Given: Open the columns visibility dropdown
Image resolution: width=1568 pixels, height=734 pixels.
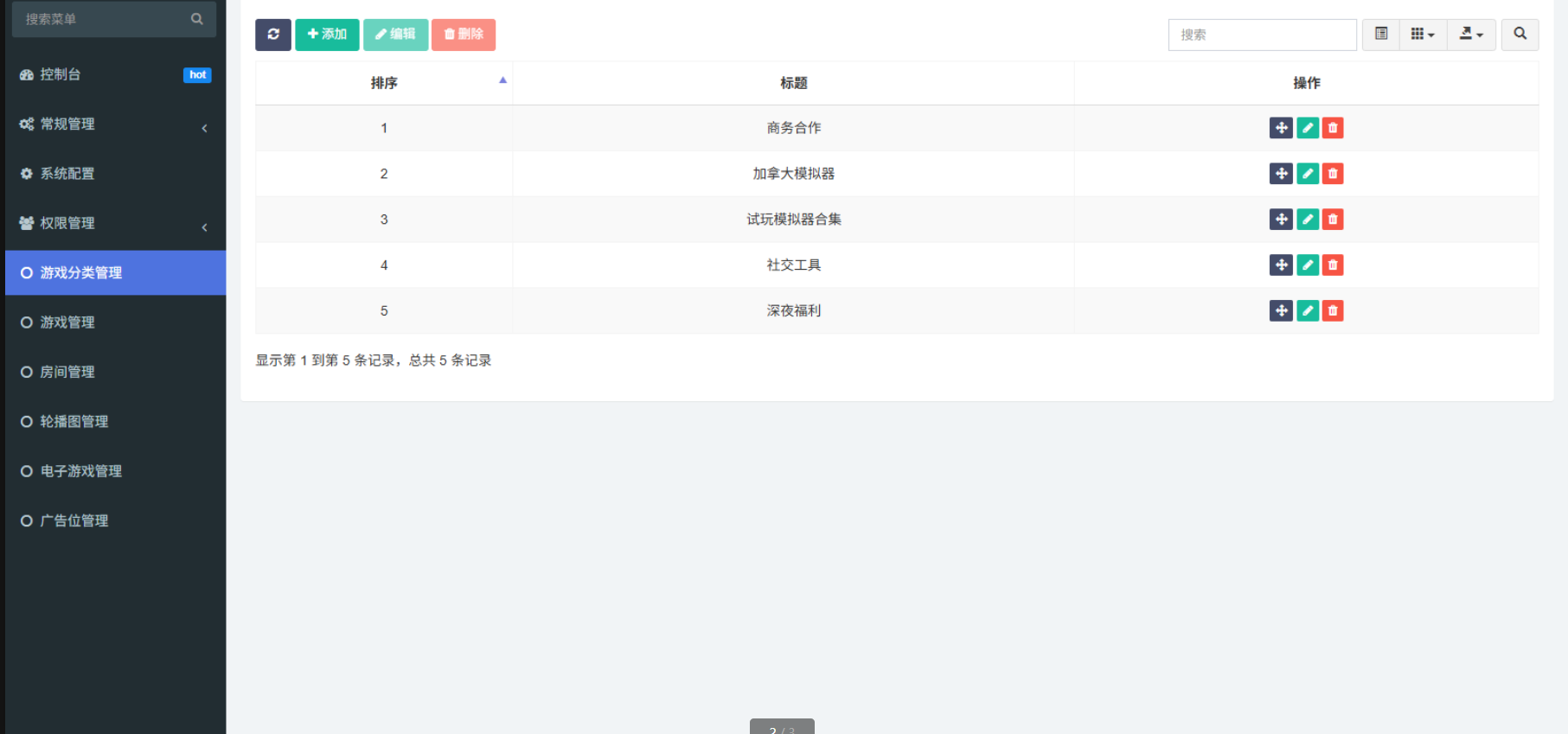Looking at the screenshot, I should [x=1423, y=35].
